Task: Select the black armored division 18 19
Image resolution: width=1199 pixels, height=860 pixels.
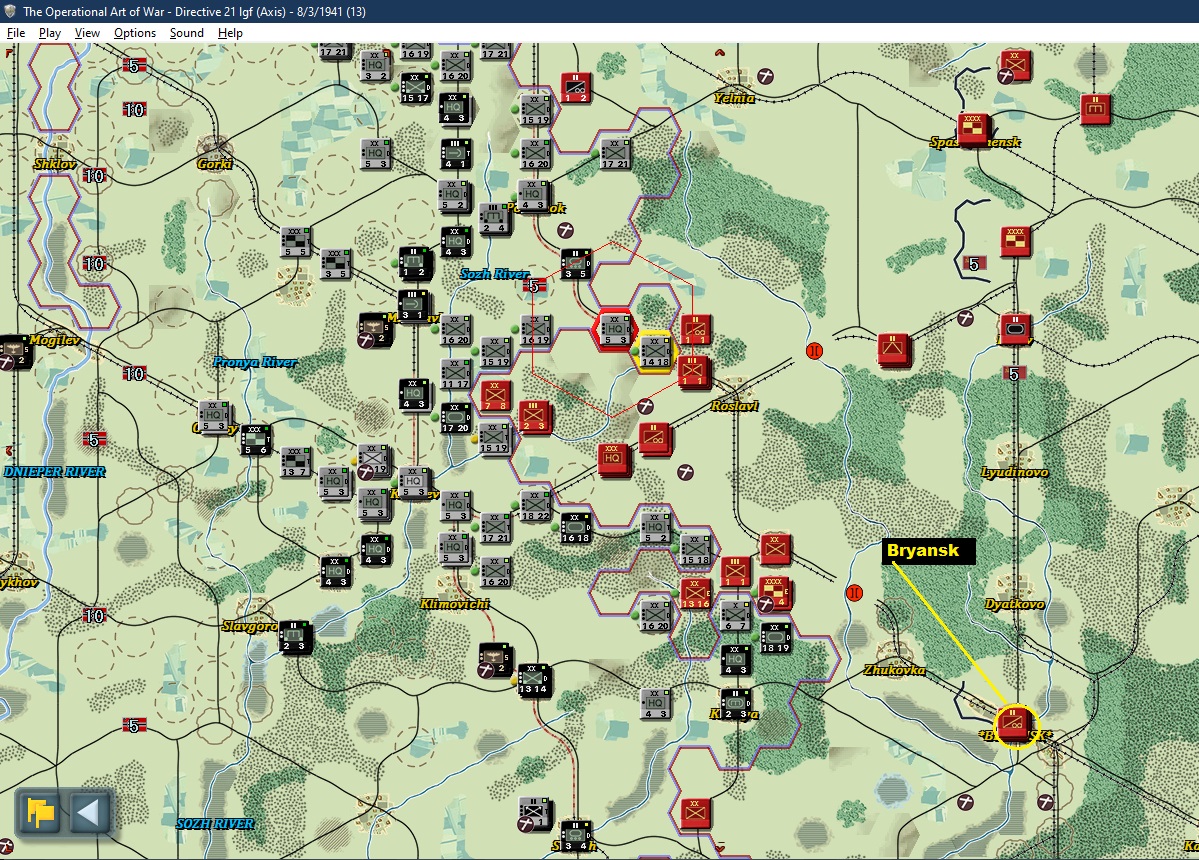Action: tap(775, 638)
